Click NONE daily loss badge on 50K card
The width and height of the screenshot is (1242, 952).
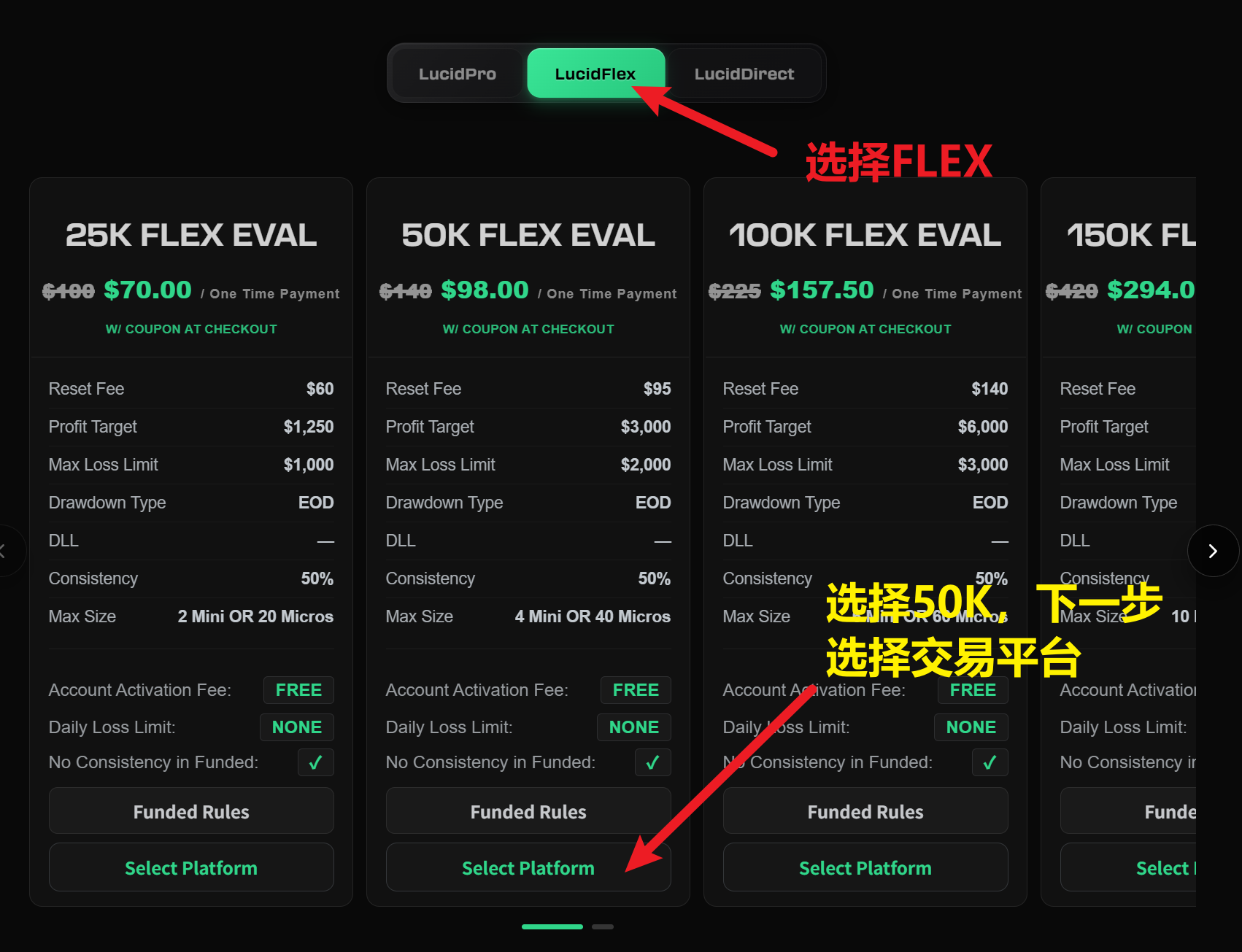point(633,727)
